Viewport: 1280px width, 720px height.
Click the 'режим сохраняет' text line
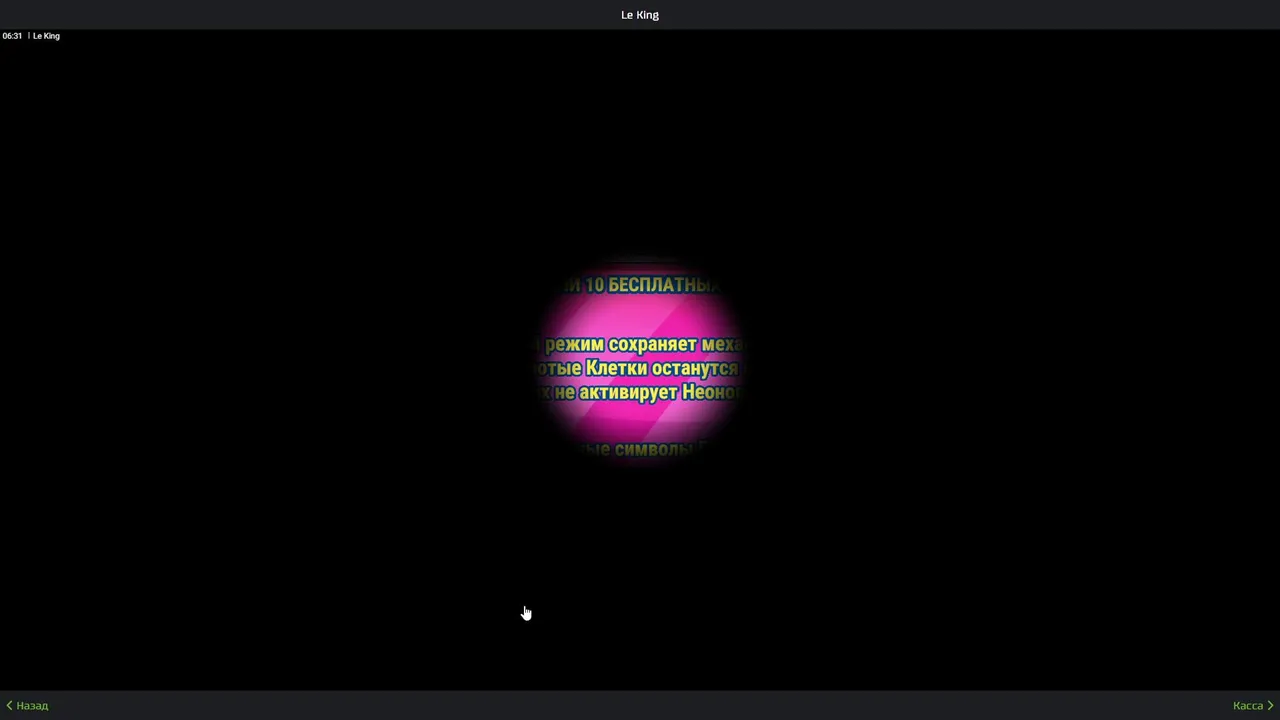[x=620, y=345]
